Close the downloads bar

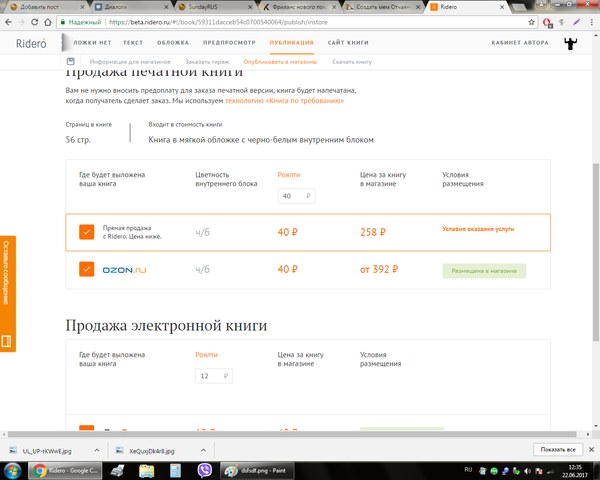click(592, 449)
